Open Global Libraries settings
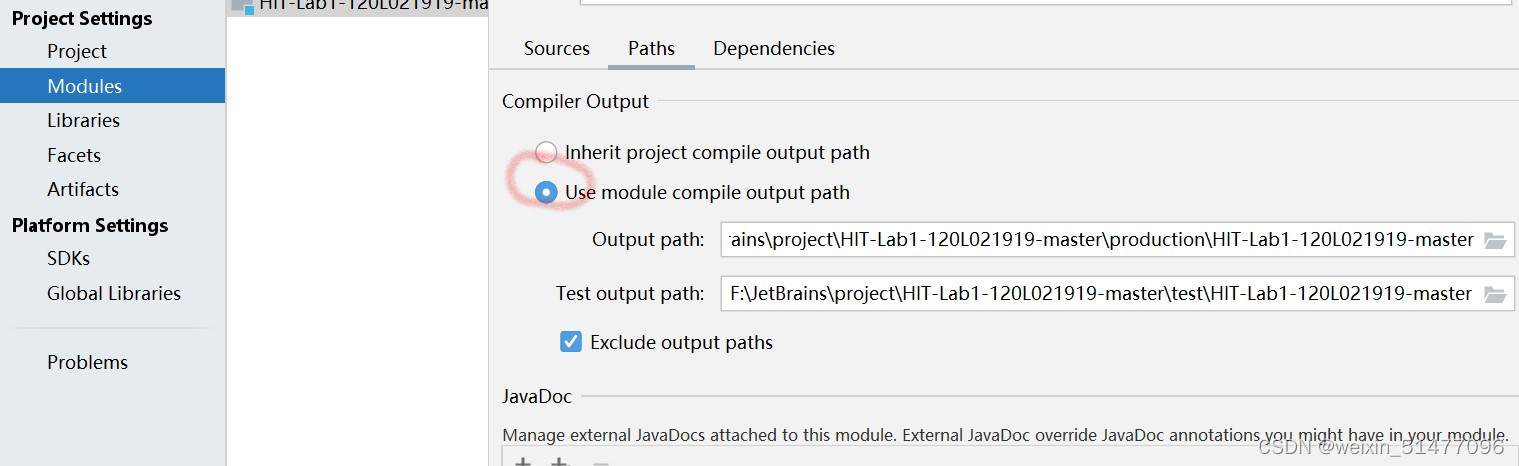This screenshot has width=1519, height=466. point(114,293)
